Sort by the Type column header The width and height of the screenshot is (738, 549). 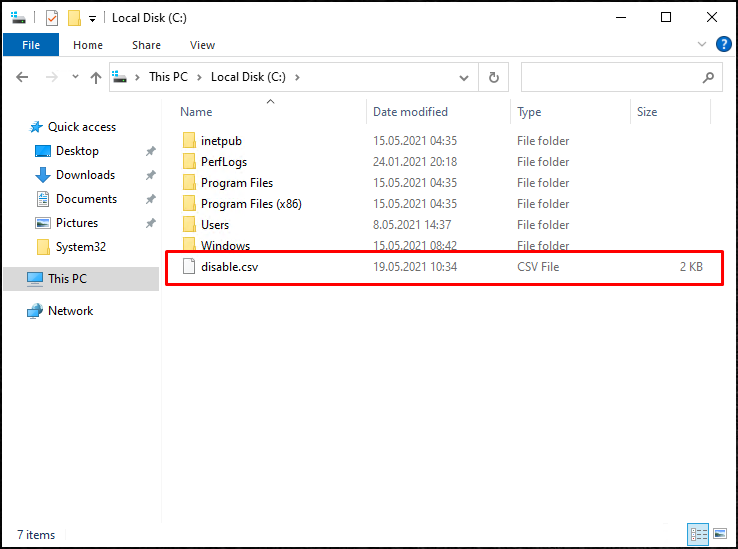[x=529, y=112]
